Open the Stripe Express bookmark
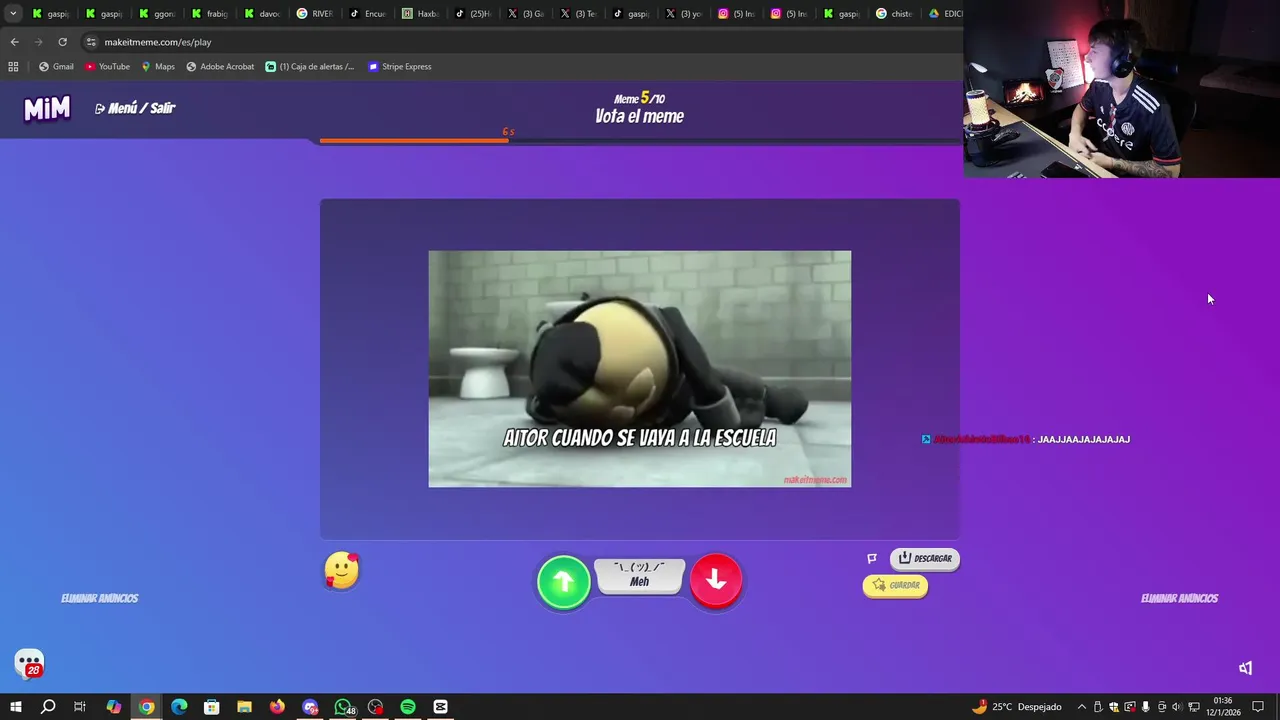The image size is (1280, 720). (400, 67)
